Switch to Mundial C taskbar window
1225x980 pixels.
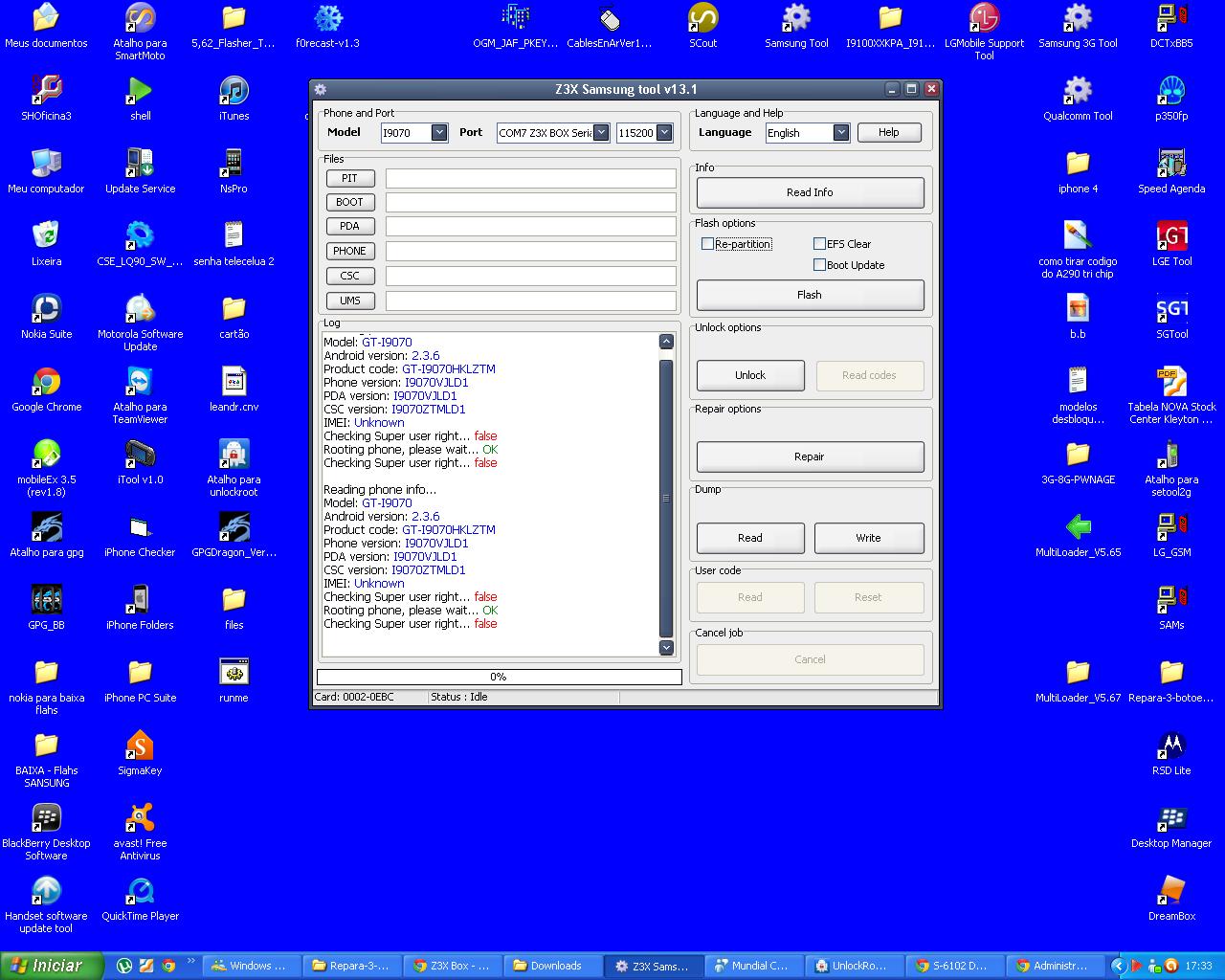coord(751,966)
